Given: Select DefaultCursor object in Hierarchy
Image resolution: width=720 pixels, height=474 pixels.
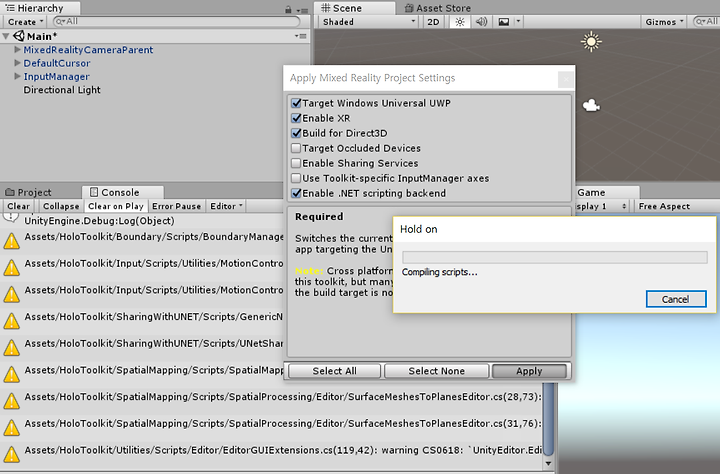Looking at the screenshot, I should pos(57,63).
